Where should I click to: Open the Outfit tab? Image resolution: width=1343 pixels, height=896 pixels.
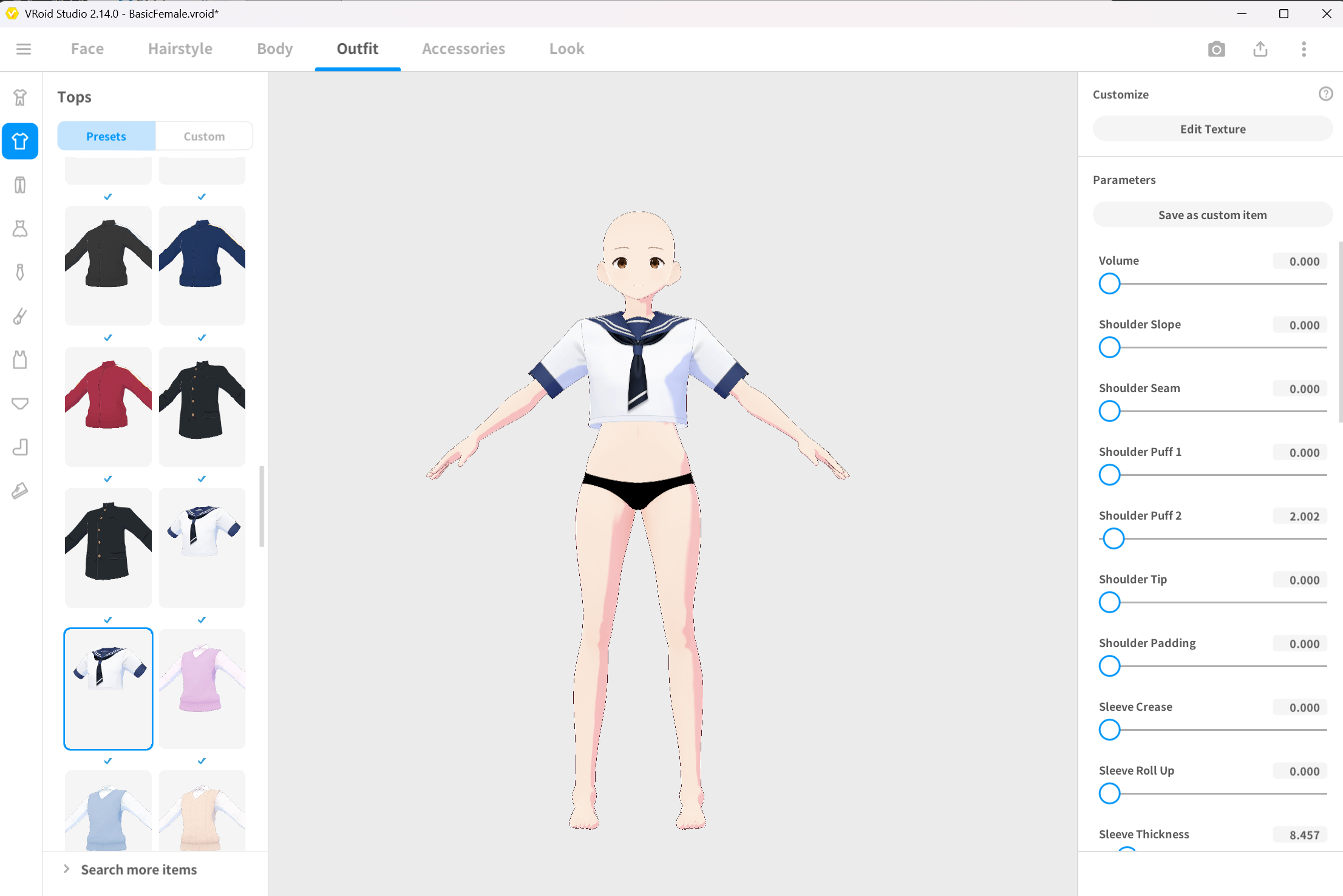click(x=358, y=49)
